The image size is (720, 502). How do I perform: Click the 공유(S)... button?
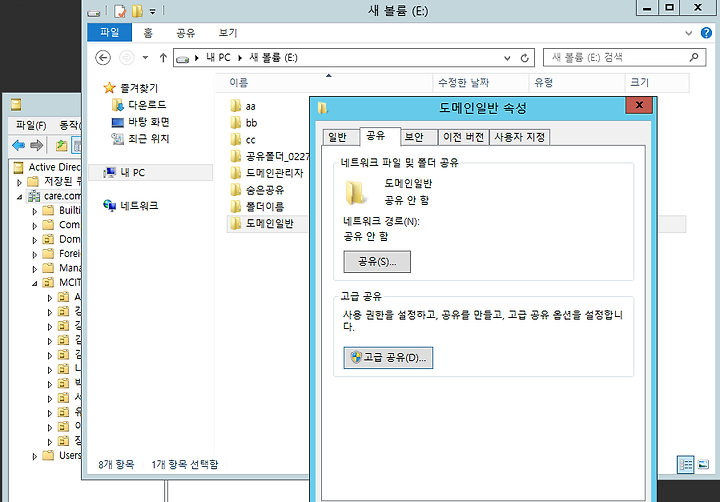[377, 262]
